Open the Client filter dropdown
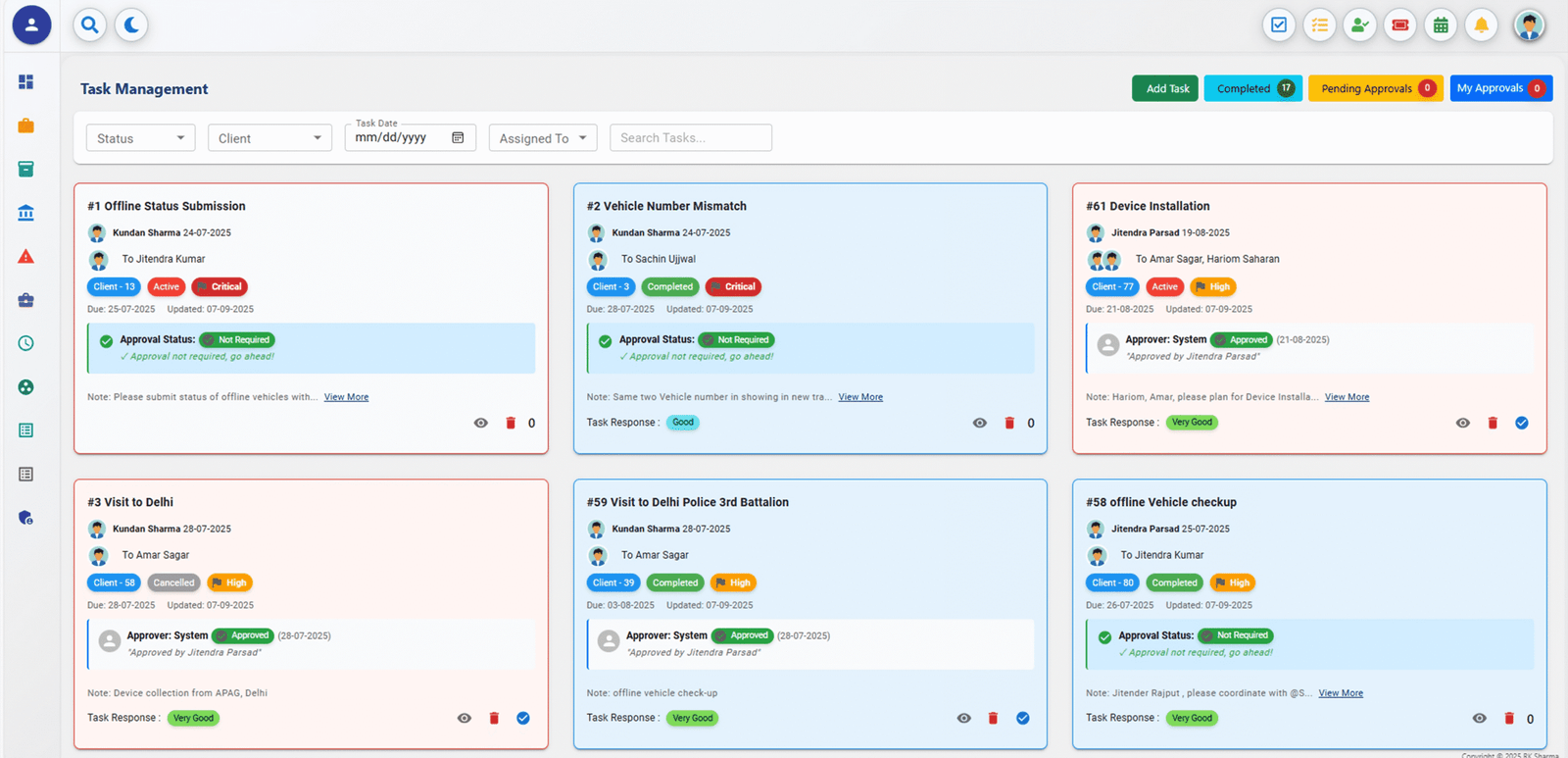Viewport: 1568px width, 758px height. [269, 138]
